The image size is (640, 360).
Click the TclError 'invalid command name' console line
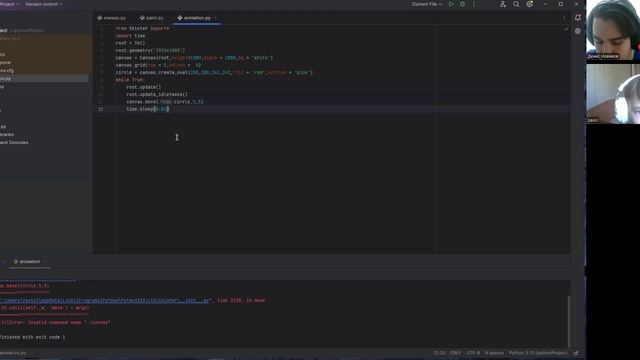click(55, 322)
